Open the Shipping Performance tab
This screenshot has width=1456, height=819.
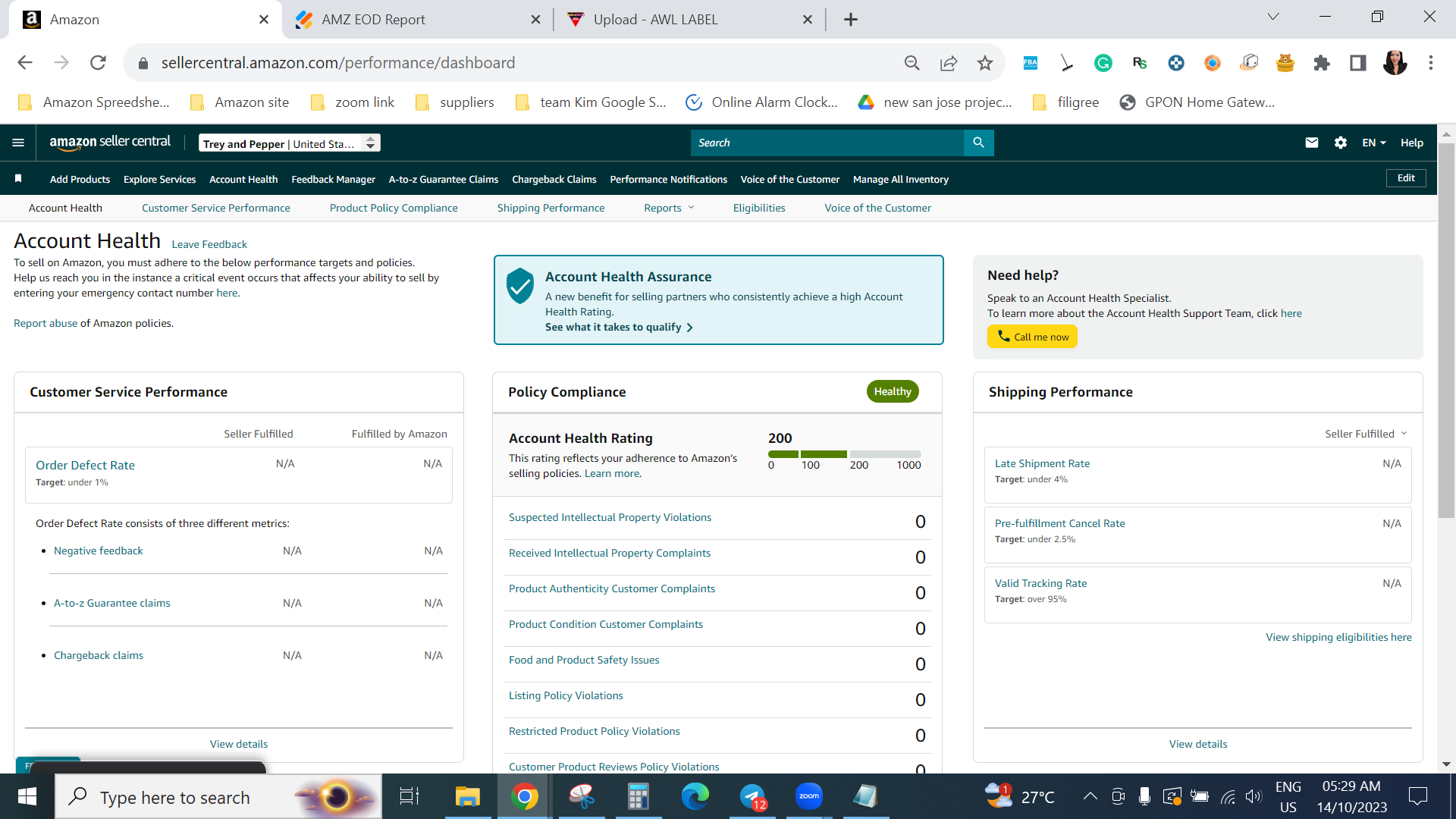point(551,208)
